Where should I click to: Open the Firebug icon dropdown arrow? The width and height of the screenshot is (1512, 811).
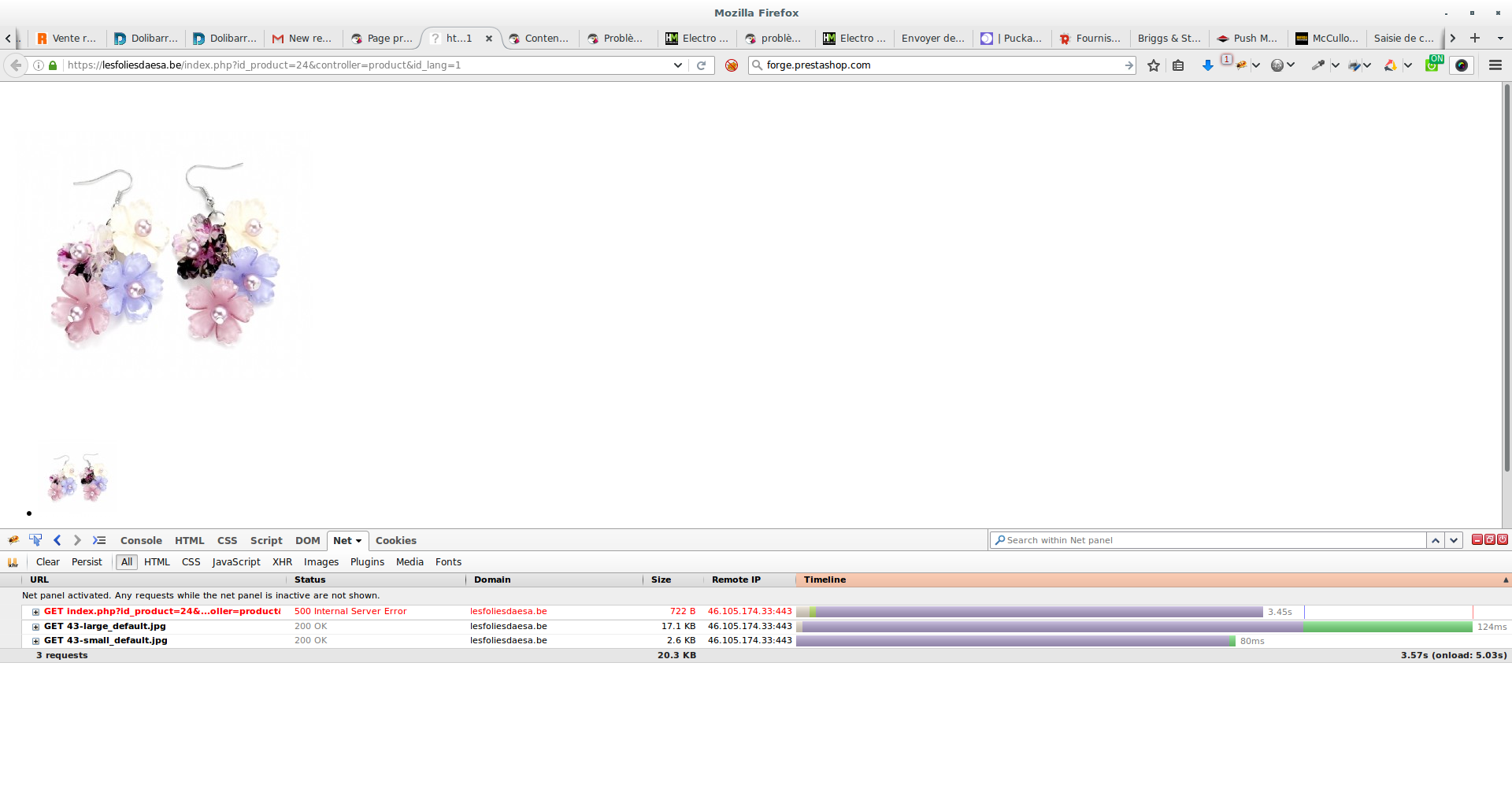click(1256, 65)
